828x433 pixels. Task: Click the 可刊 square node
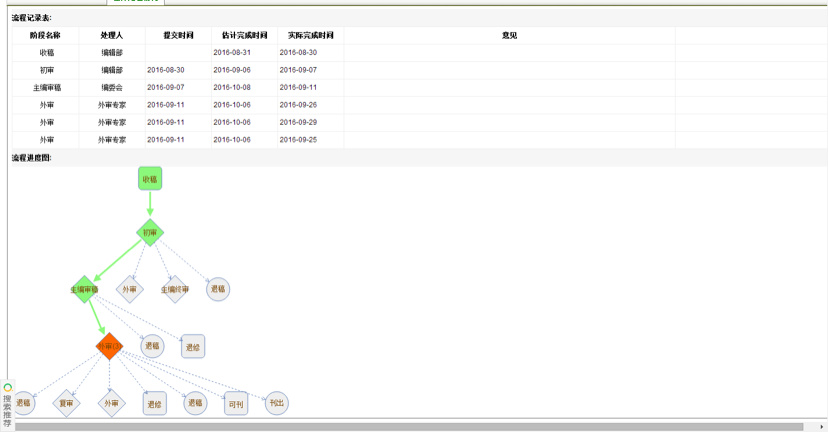coord(236,404)
